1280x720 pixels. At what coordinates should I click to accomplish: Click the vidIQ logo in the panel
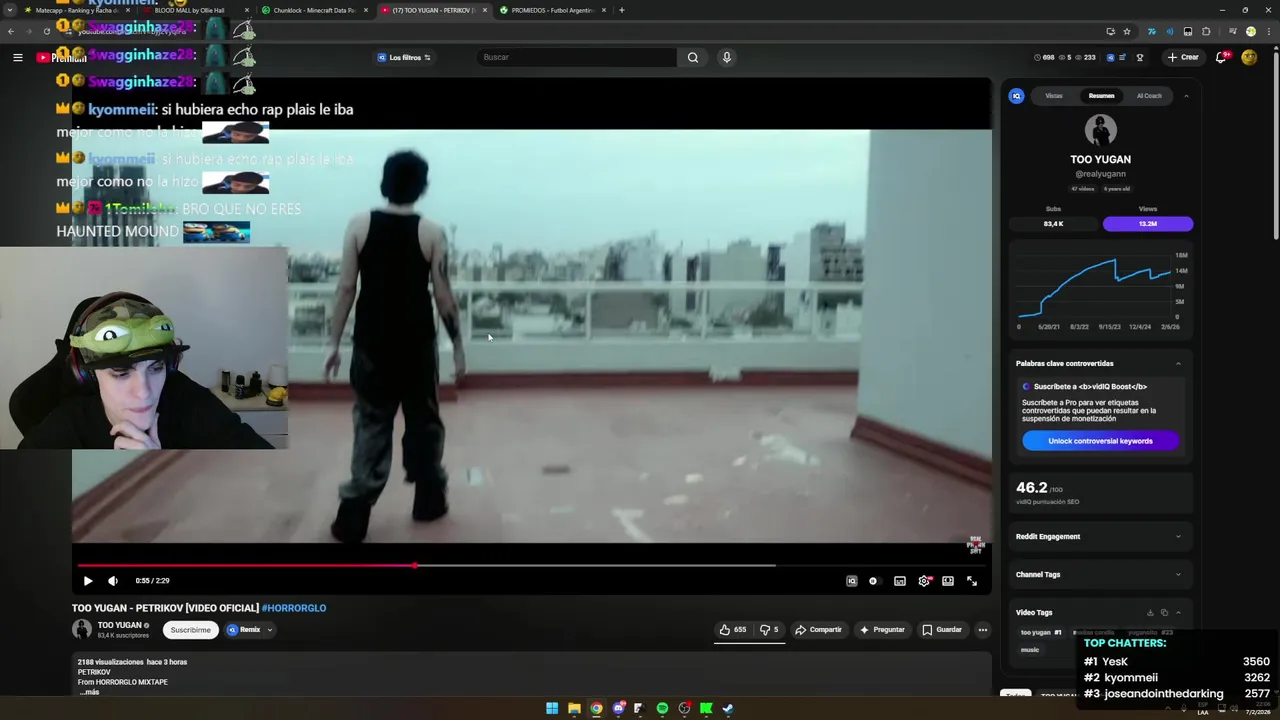(x=1016, y=96)
